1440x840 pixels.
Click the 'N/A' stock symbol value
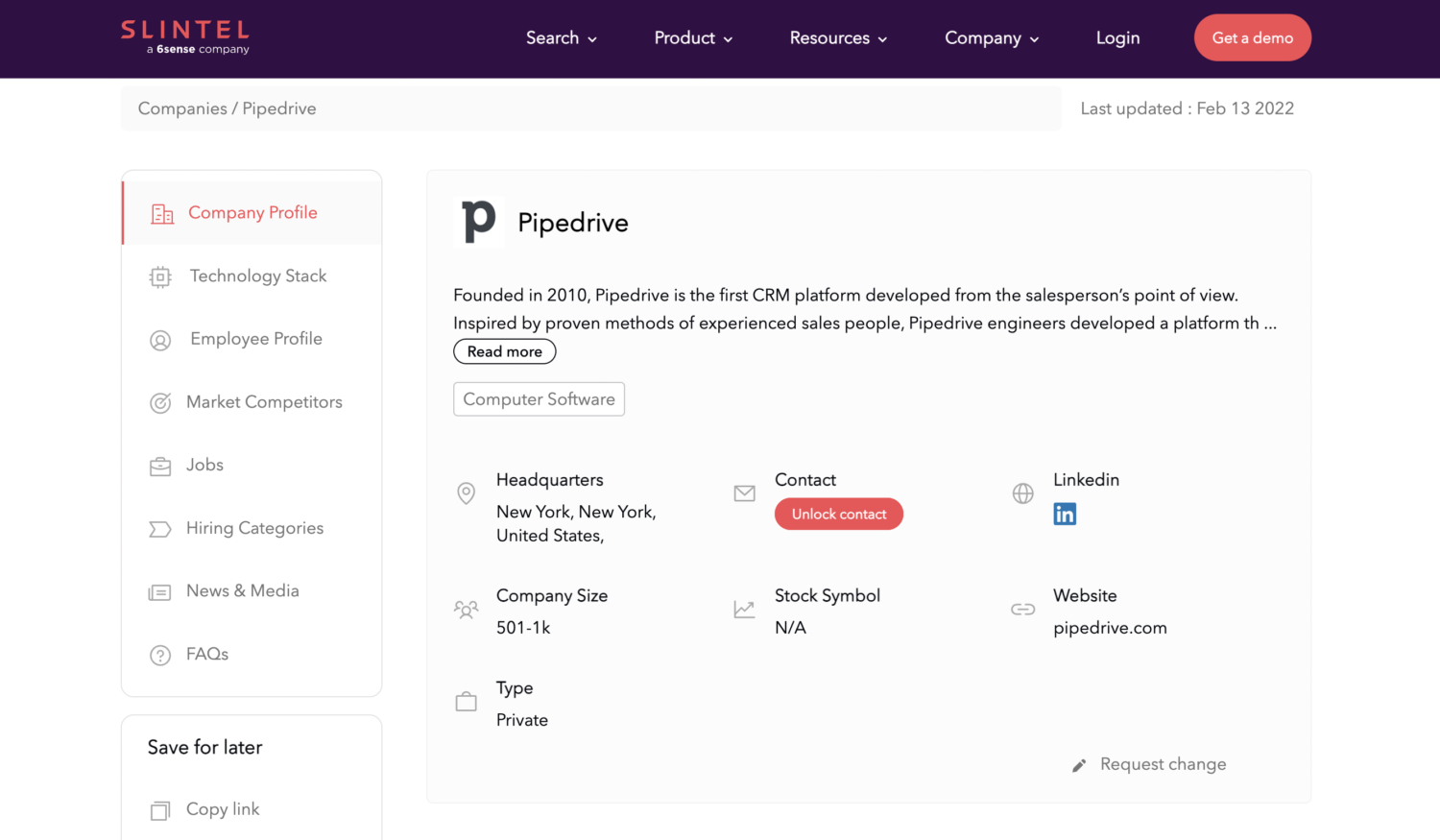[790, 628]
